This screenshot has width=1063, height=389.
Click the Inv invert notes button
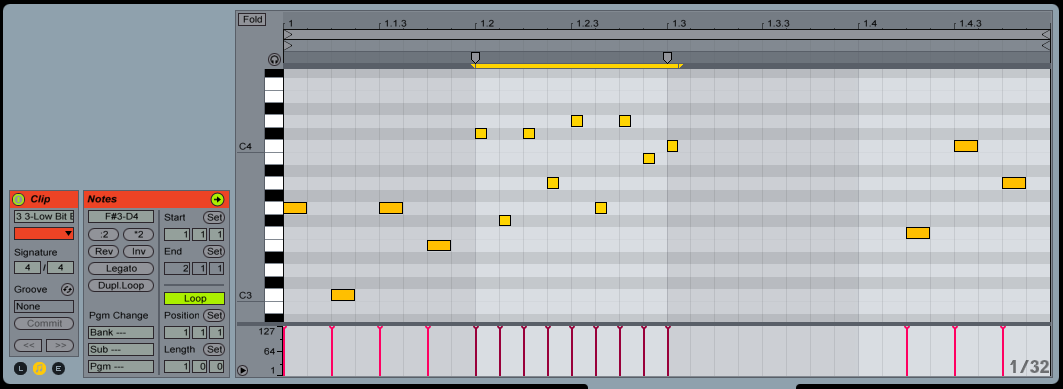tap(138, 251)
